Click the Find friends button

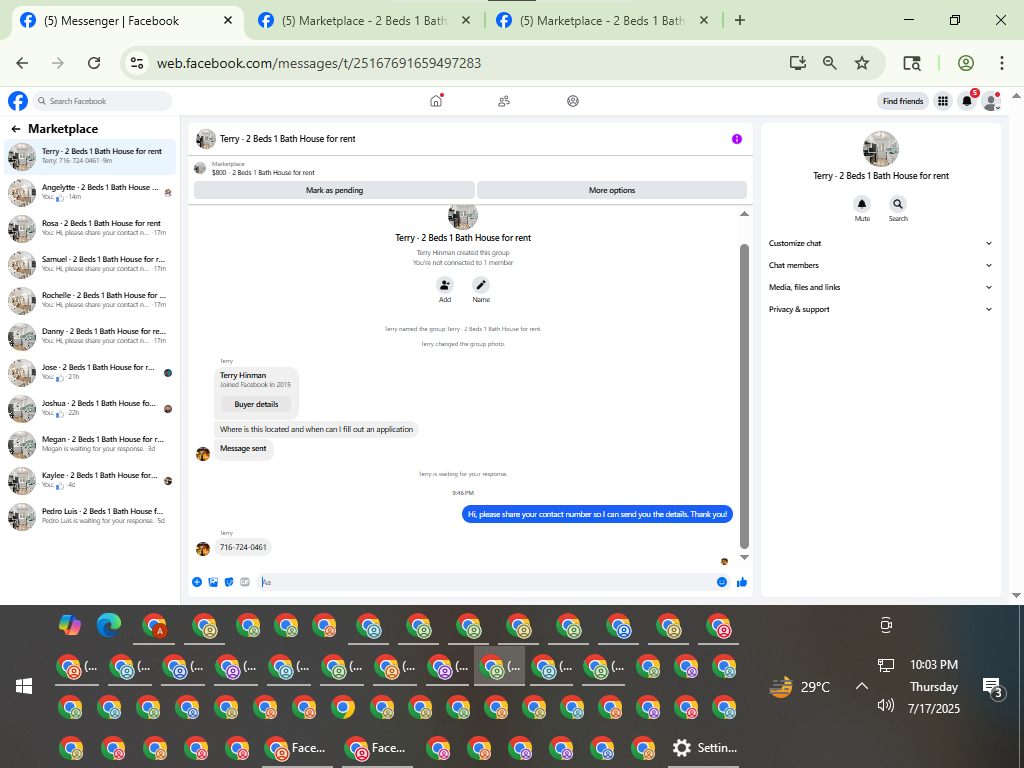(x=903, y=101)
